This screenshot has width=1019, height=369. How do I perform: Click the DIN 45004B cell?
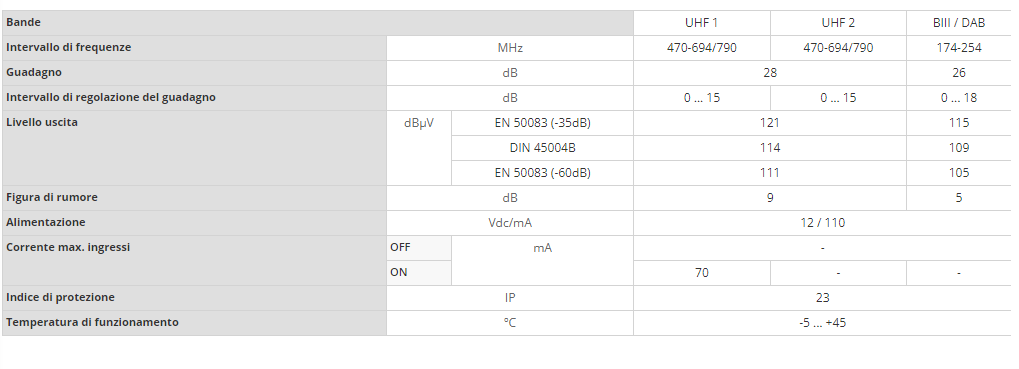coord(542,147)
